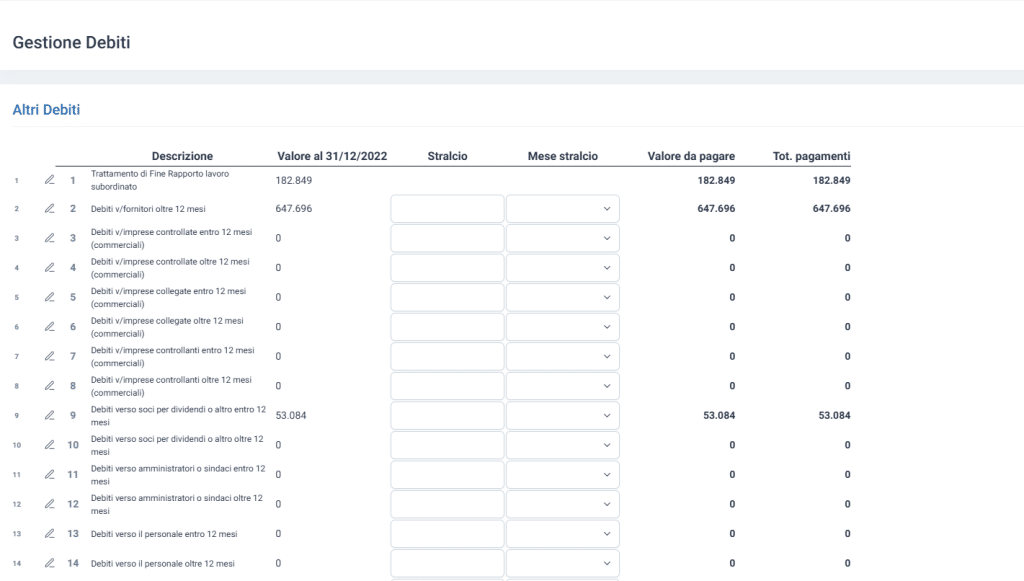Viewport: 1024px width, 581px height.
Task: Select Mese stralcio for row 6 imprese collegate oltre
Action: click(x=563, y=327)
